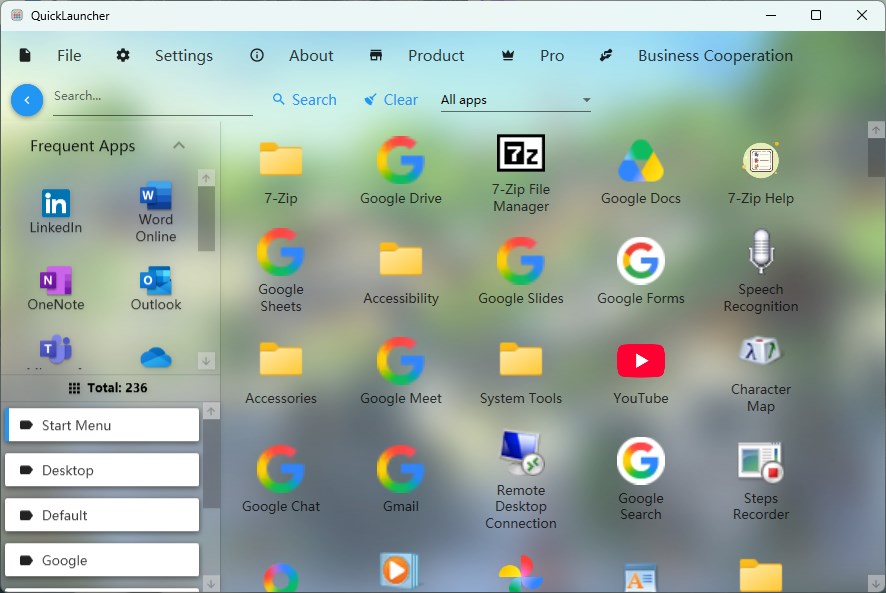
Task: Focus the Search text field
Action: click(x=153, y=97)
